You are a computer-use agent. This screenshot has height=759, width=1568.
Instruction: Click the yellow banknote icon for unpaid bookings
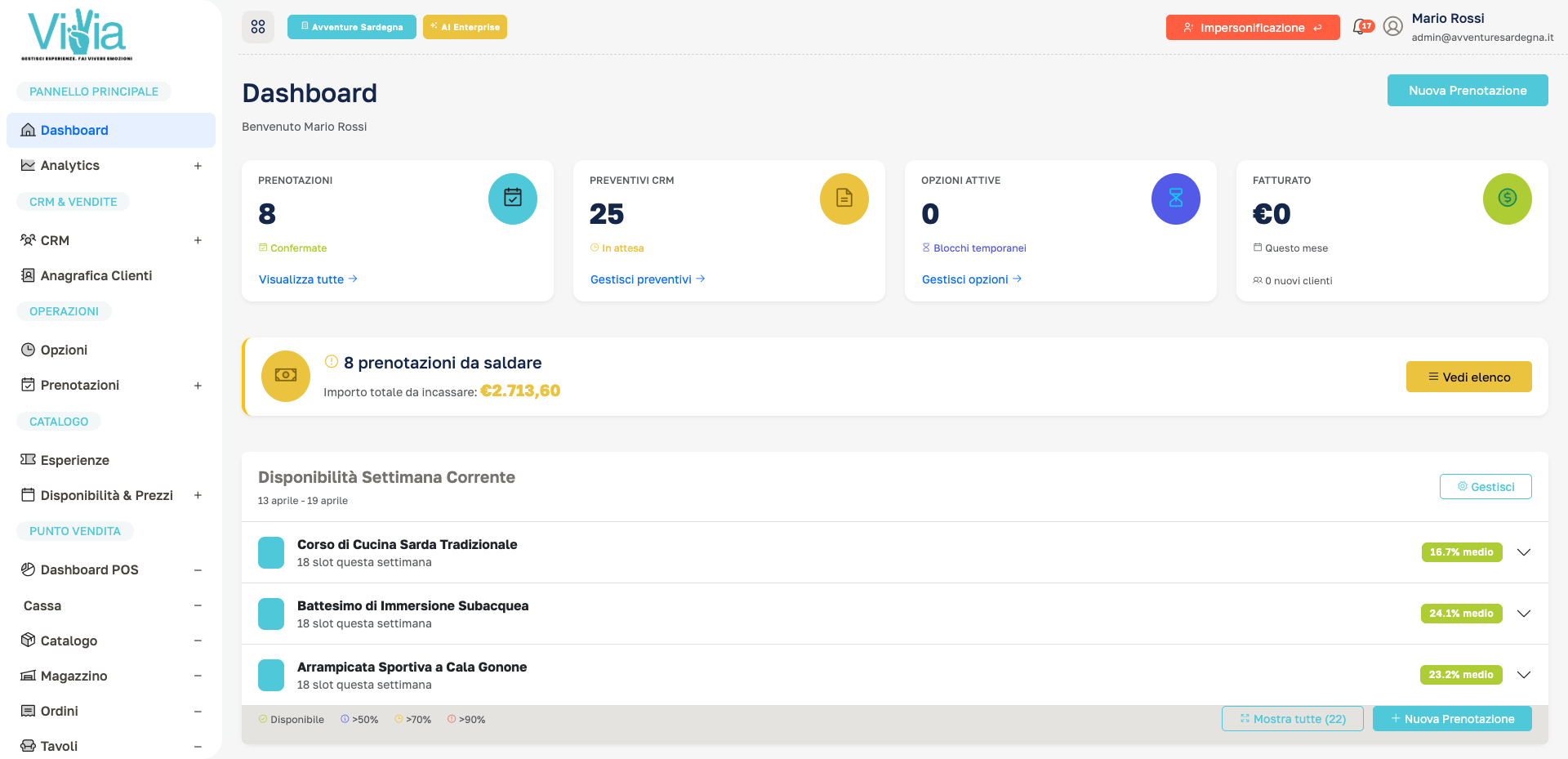(286, 376)
